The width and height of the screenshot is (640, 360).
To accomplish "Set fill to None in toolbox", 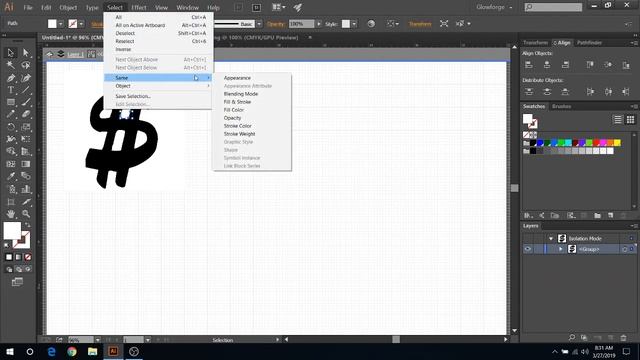I will (28, 257).
